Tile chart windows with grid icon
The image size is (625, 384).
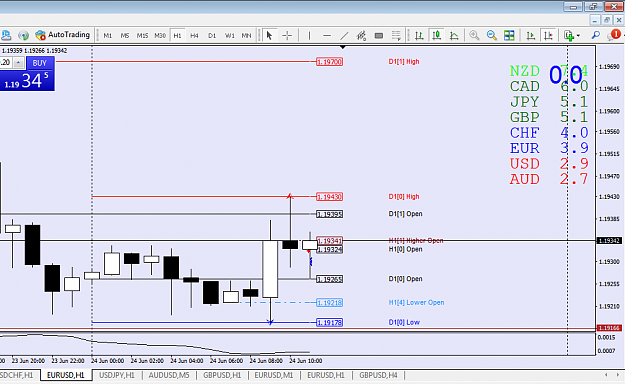pyautogui.click(x=509, y=35)
